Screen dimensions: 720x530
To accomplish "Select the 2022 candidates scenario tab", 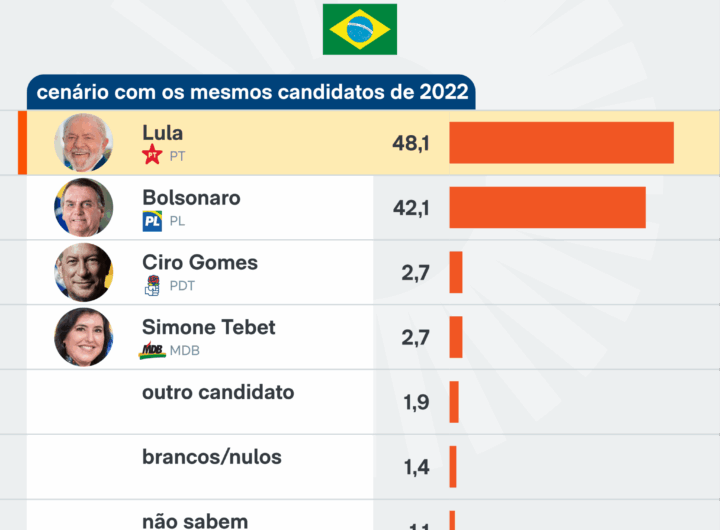I will click(x=252, y=93).
